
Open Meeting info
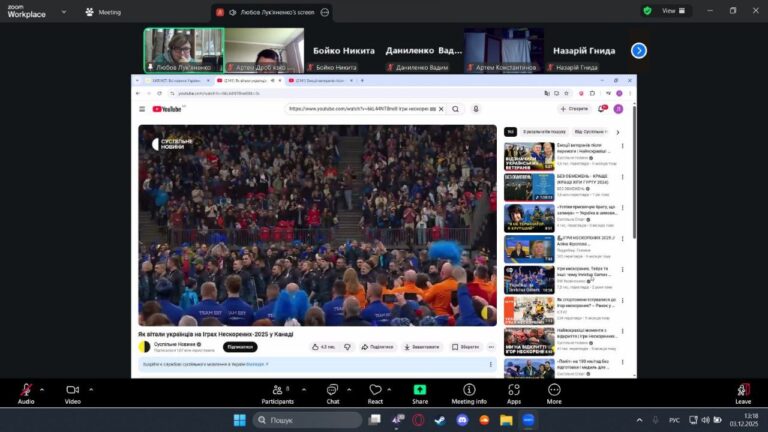point(469,390)
